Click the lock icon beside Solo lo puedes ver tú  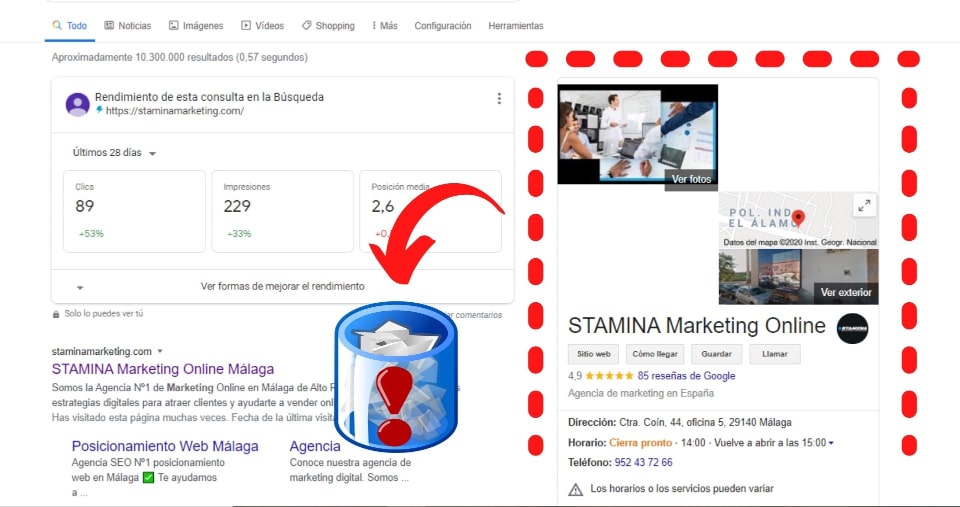click(56, 314)
